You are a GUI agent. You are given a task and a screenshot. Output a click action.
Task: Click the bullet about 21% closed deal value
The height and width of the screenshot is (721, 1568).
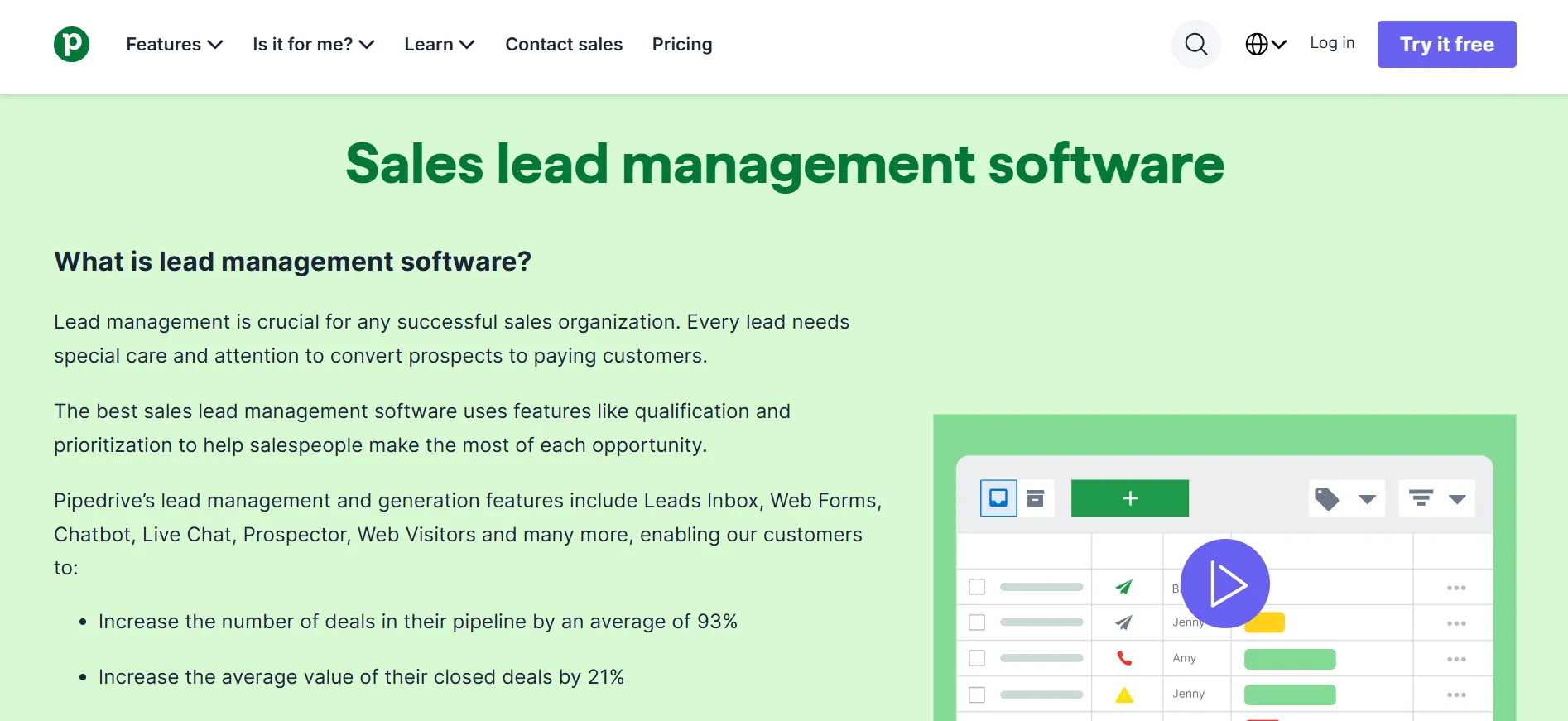362,677
